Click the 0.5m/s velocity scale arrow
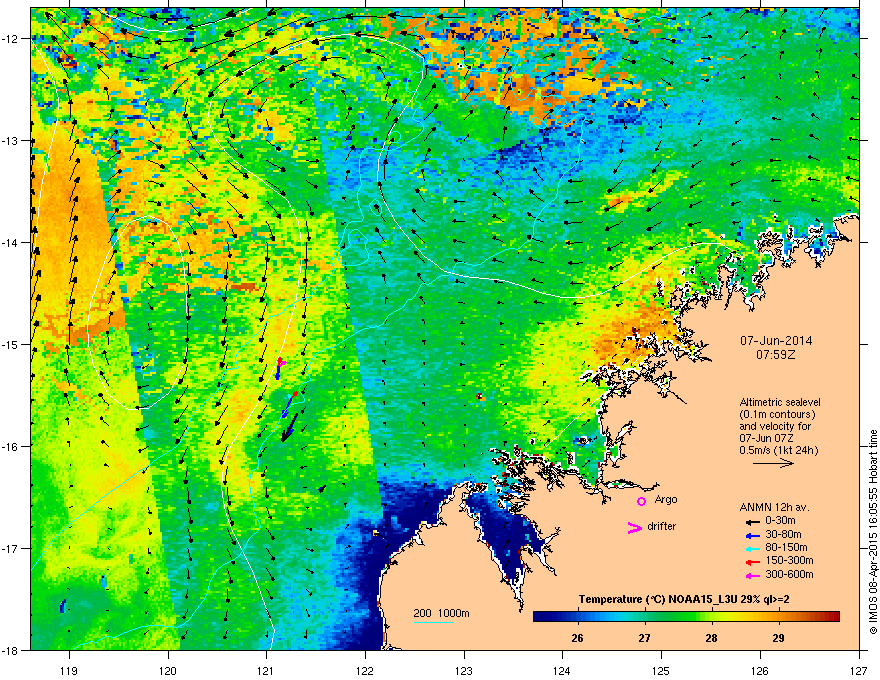The width and height of the screenshot is (880, 680). [773, 463]
